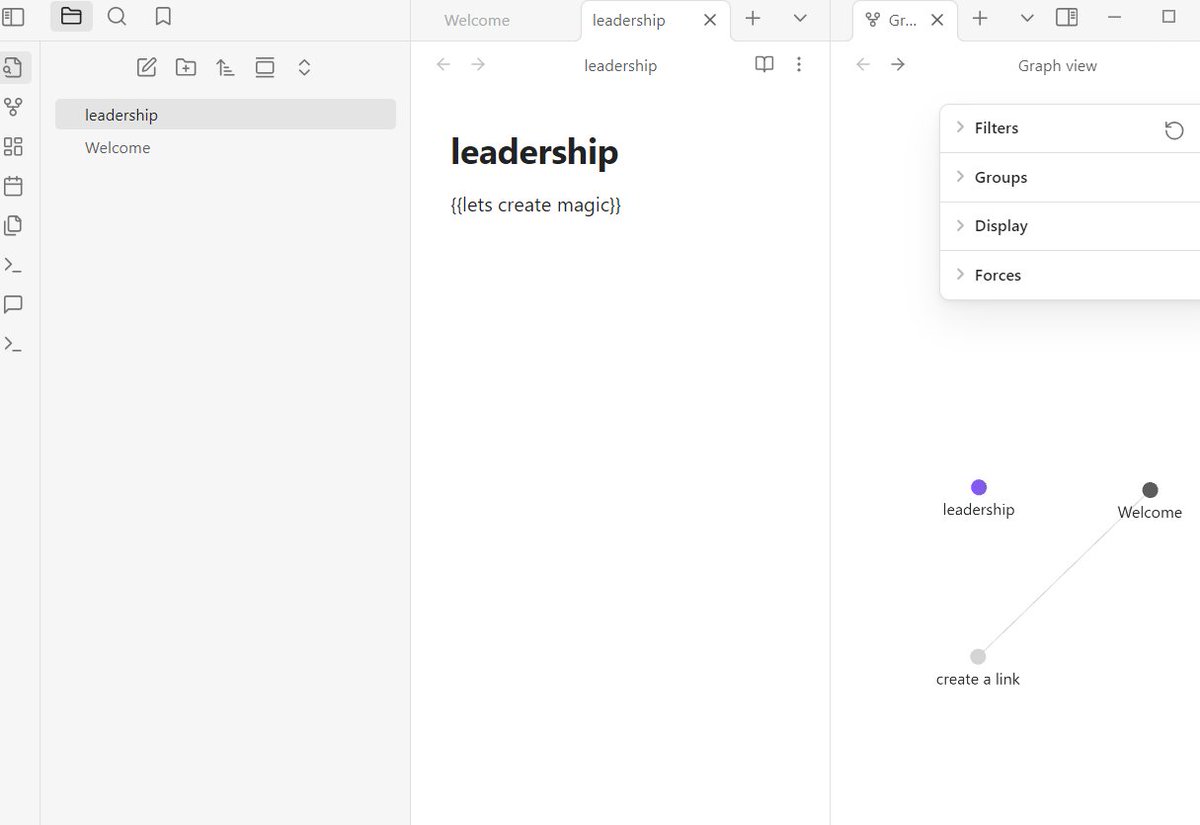Create a new folder icon
The width and height of the screenshot is (1200, 825).
186,68
